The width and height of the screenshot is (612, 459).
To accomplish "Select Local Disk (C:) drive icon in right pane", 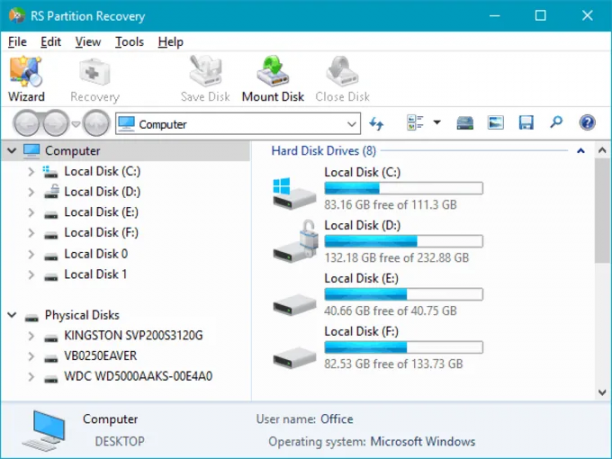I will pos(294,193).
